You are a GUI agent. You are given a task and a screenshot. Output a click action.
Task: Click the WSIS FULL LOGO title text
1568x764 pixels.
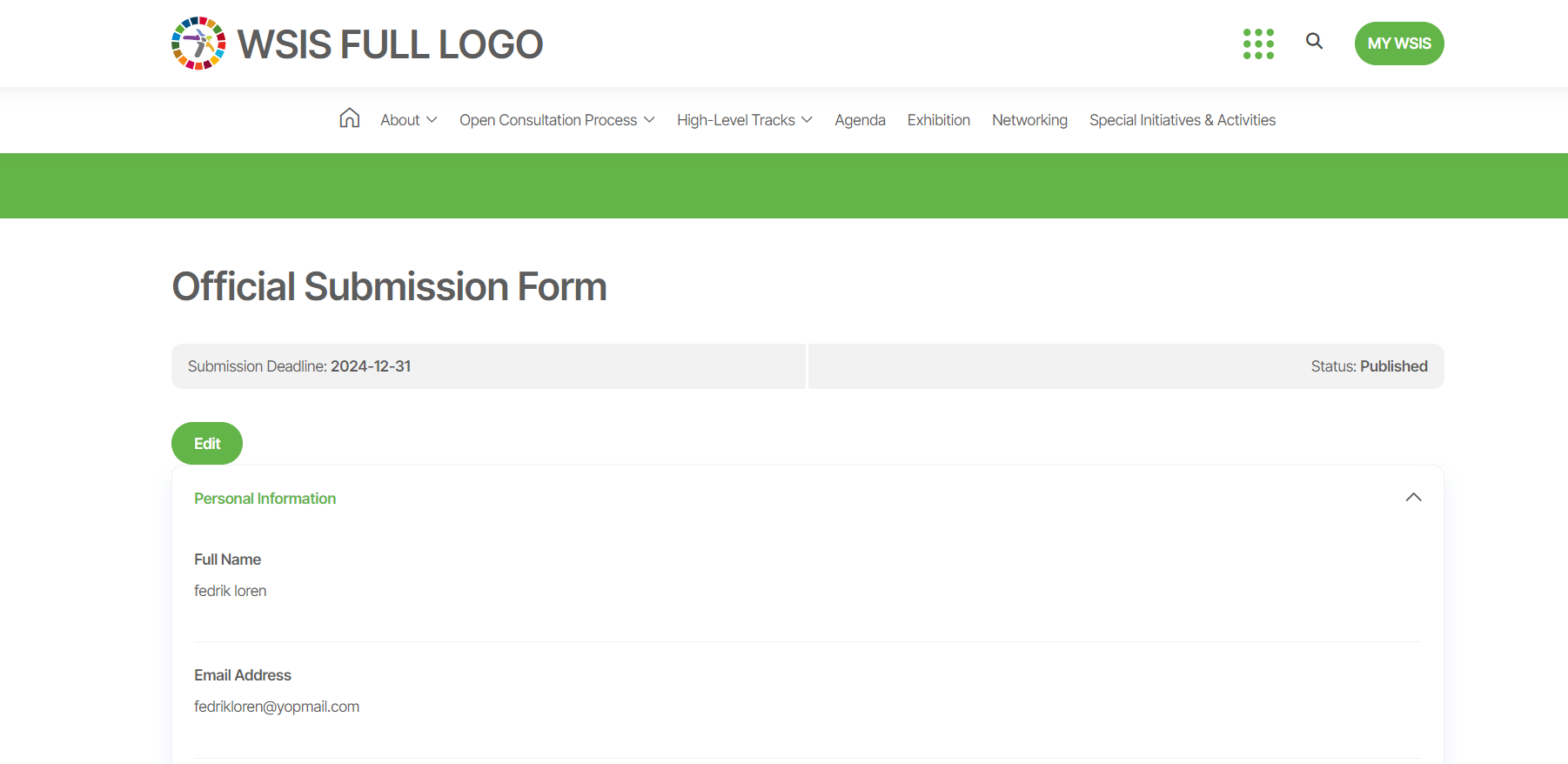pyautogui.click(x=390, y=44)
